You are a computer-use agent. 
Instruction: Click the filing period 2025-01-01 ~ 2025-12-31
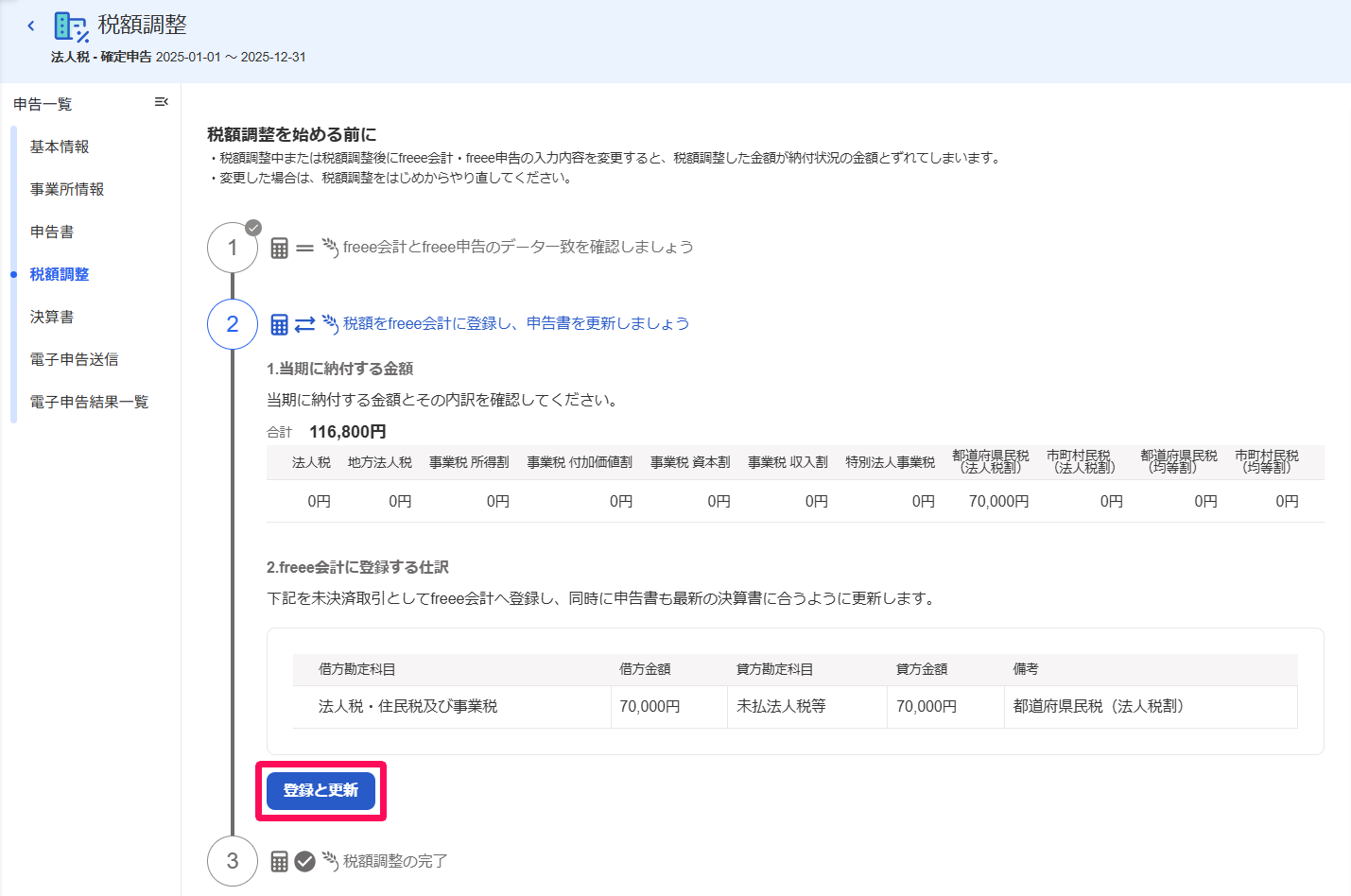coord(231,57)
